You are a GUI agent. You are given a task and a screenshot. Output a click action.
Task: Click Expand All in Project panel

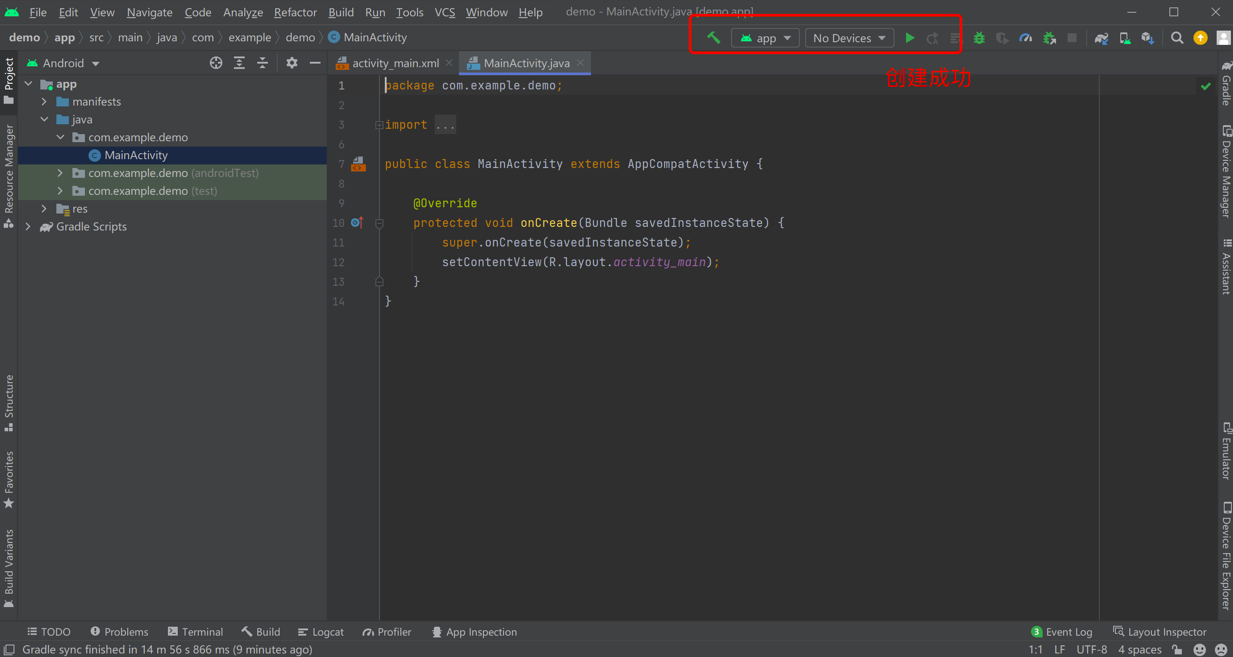[x=239, y=63]
